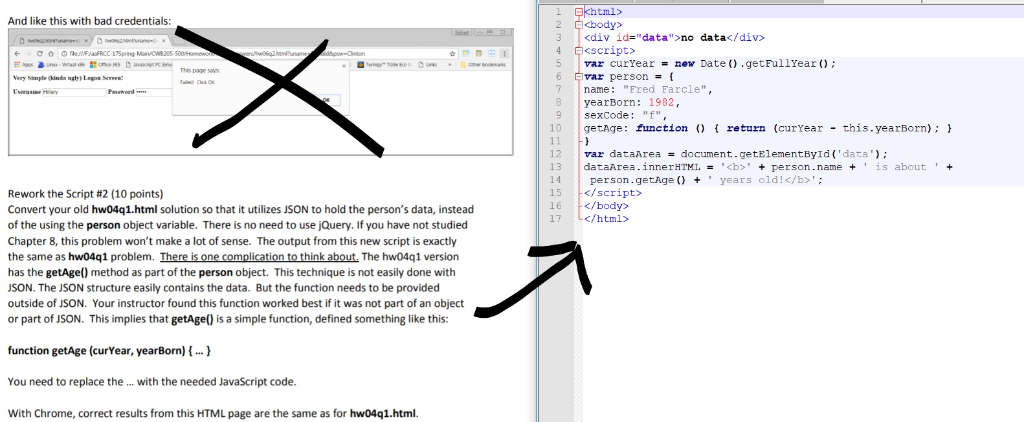Click the Password input field
Screen dimensions: 1024x422
point(154,92)
